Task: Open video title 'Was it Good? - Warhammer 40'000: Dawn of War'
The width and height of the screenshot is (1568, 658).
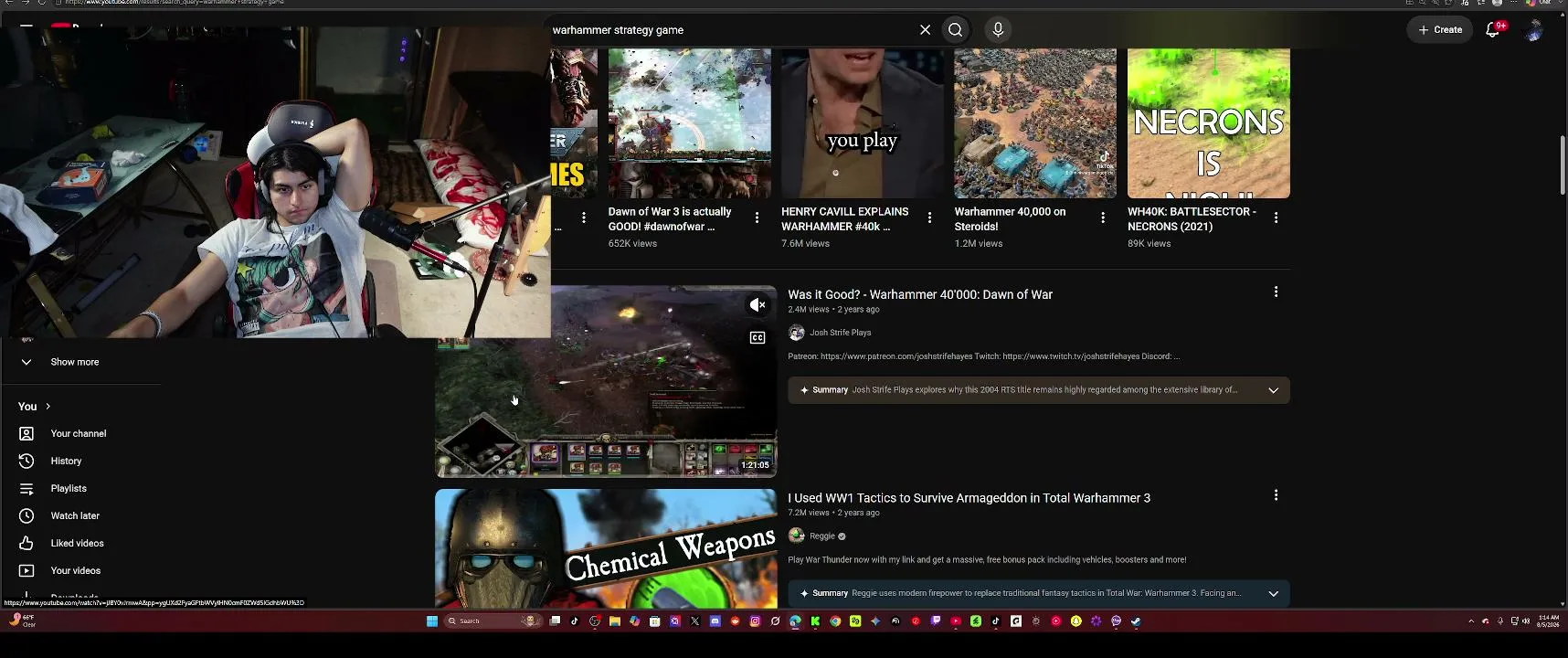Action: [x=920, y=294]
